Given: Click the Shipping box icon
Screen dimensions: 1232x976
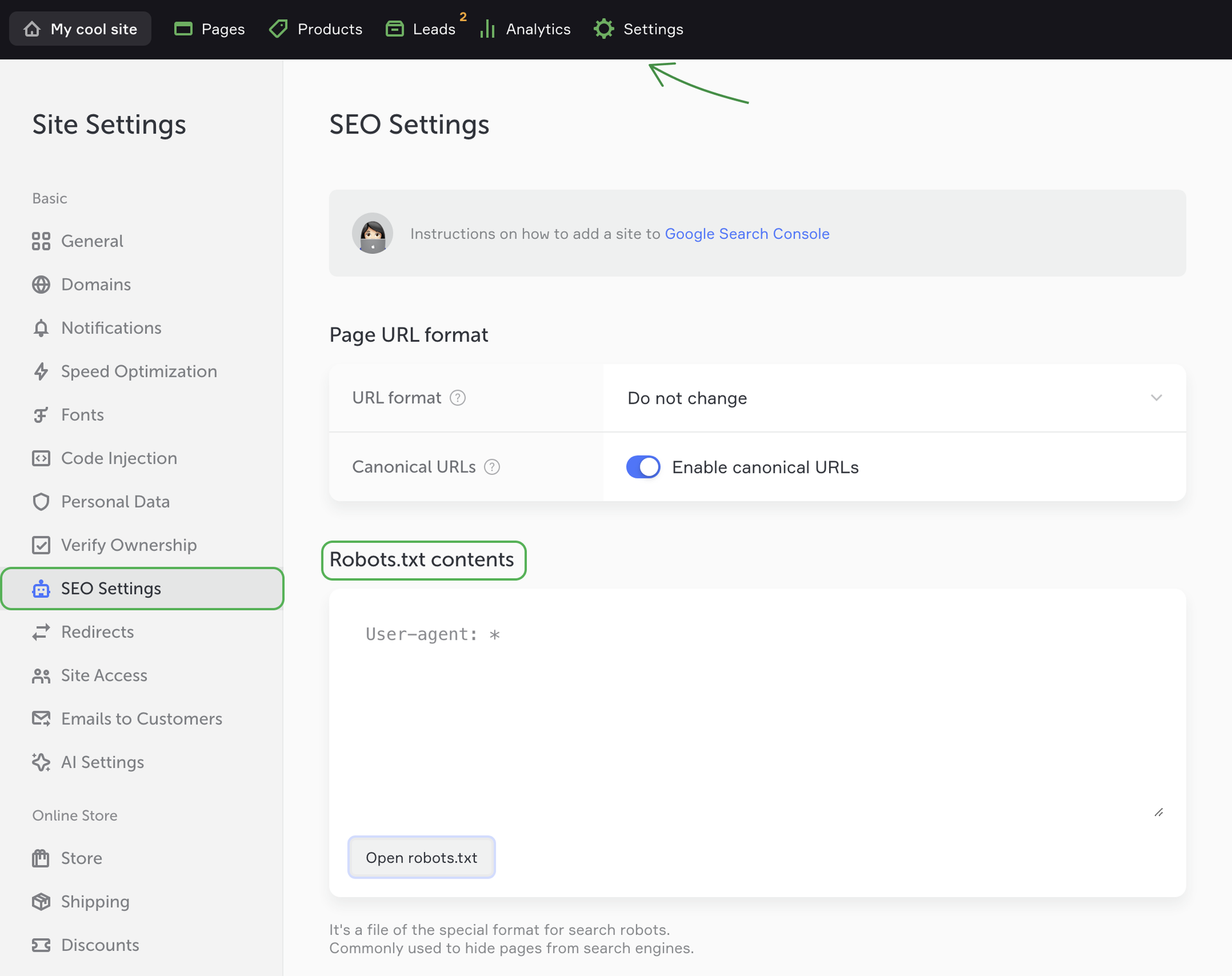Looking at the screenshot, I should click(x=41, y=902).
